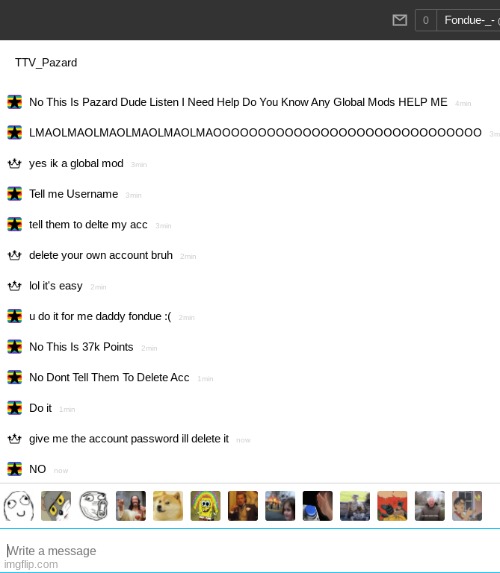This screenshot has height=573, width=500.
Task: Focus the Write a message field
Action: (x=250, y=551)
